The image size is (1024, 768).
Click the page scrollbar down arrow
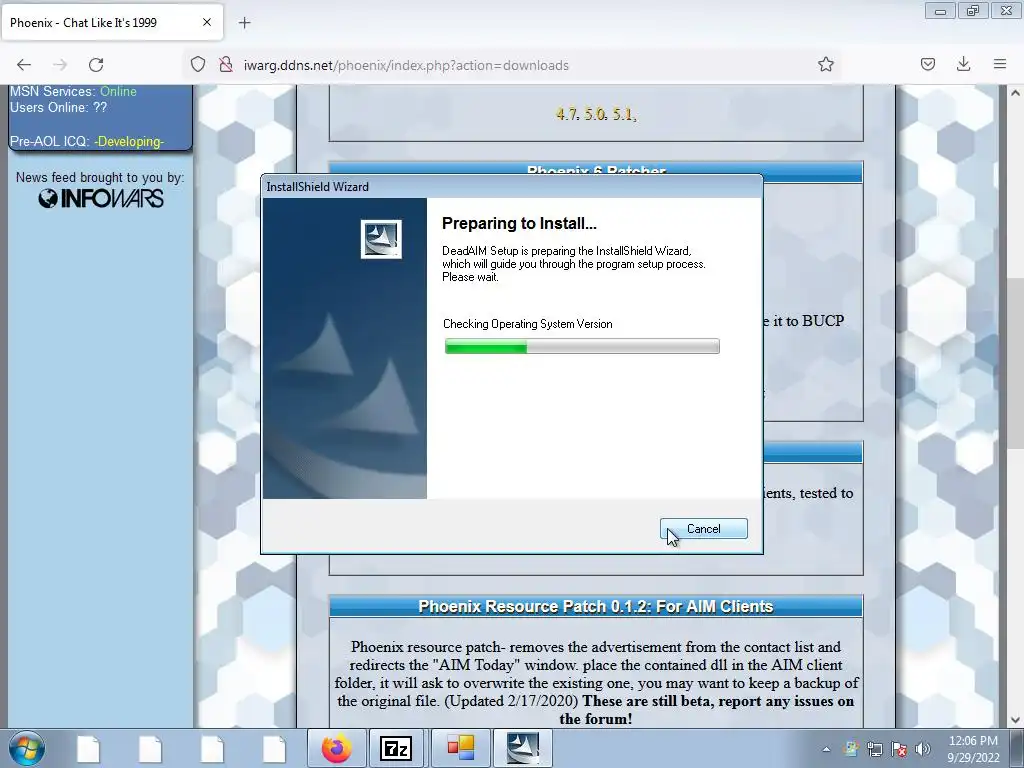pos(1015,720)
